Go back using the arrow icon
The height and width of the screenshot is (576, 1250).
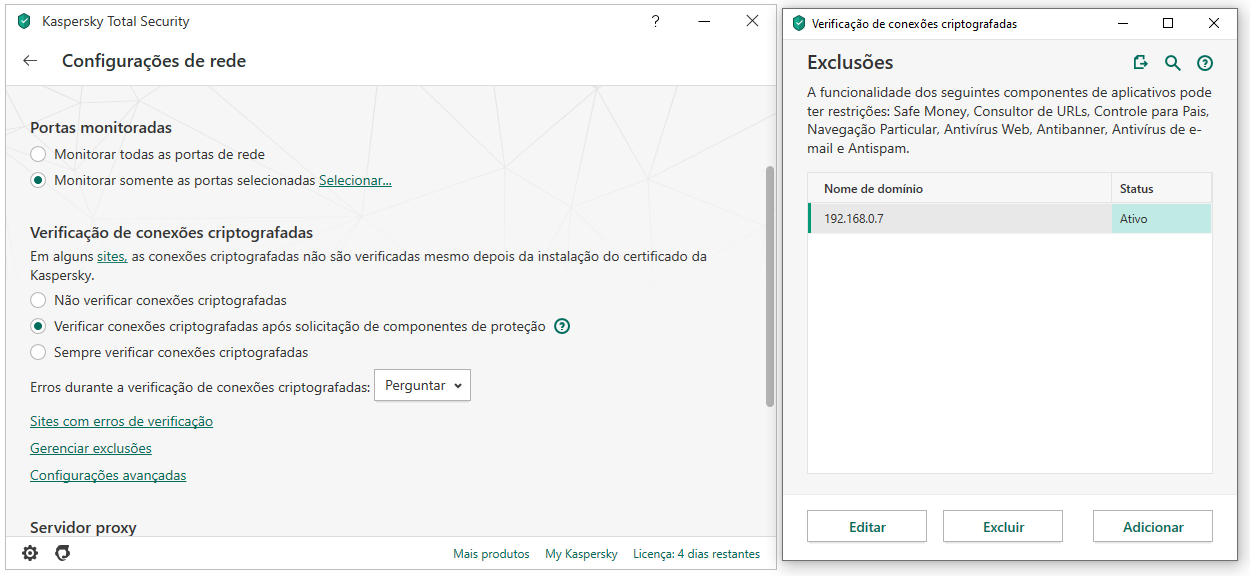point(30,61)
